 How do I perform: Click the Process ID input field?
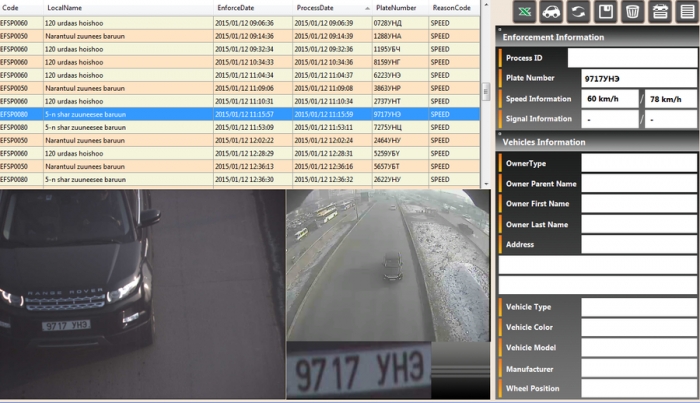[632, 58]
